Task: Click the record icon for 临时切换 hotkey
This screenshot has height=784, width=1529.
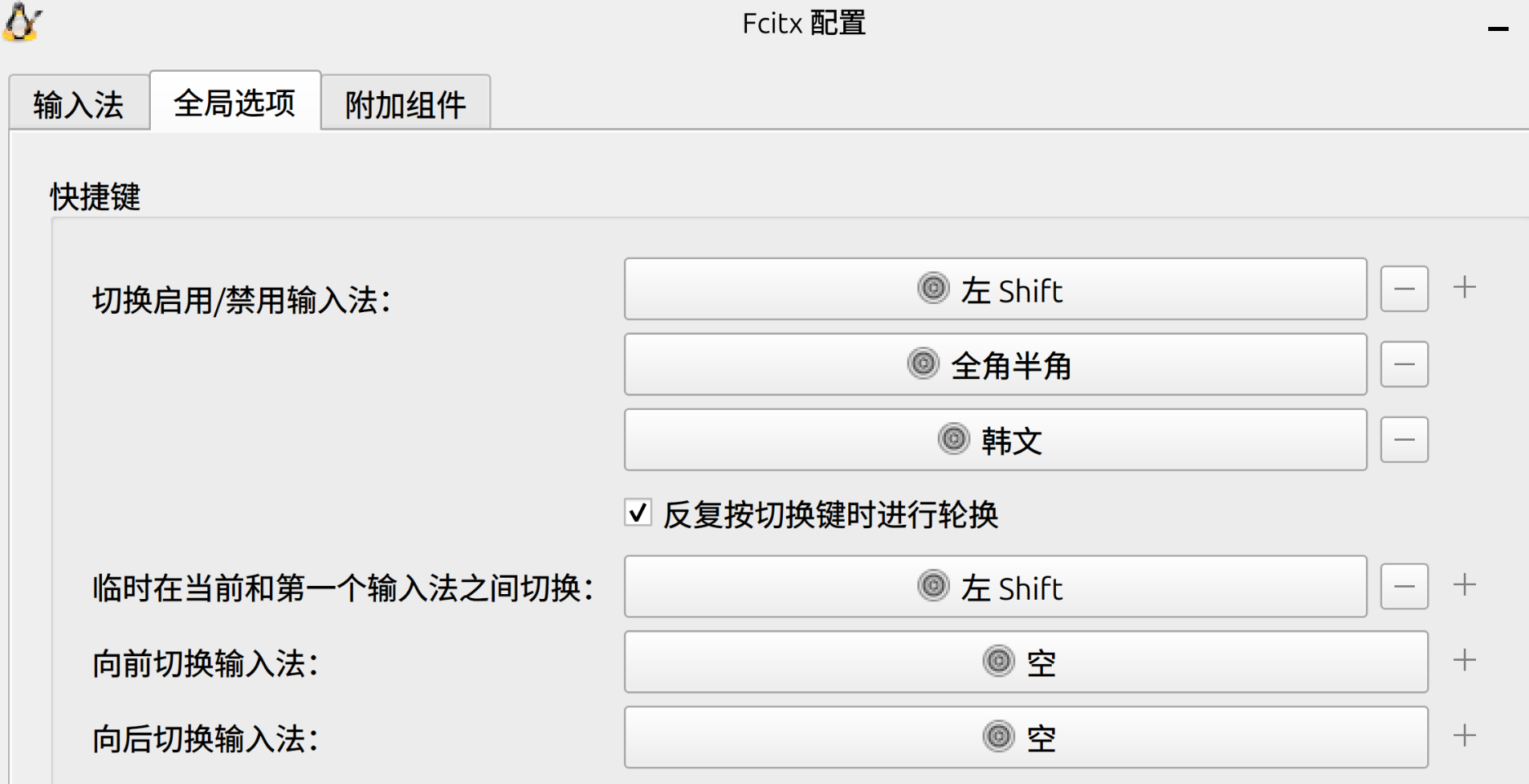Action: [x=935, y=586]
